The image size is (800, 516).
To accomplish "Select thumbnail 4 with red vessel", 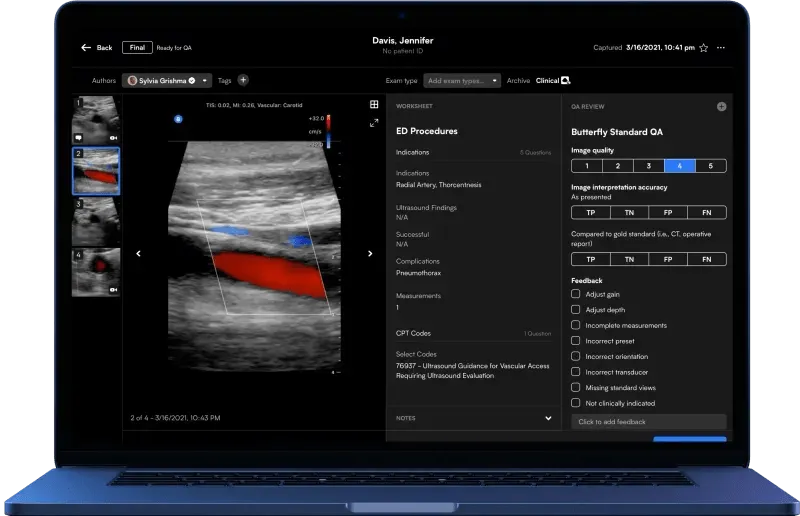I will click(x=96, y=272).
